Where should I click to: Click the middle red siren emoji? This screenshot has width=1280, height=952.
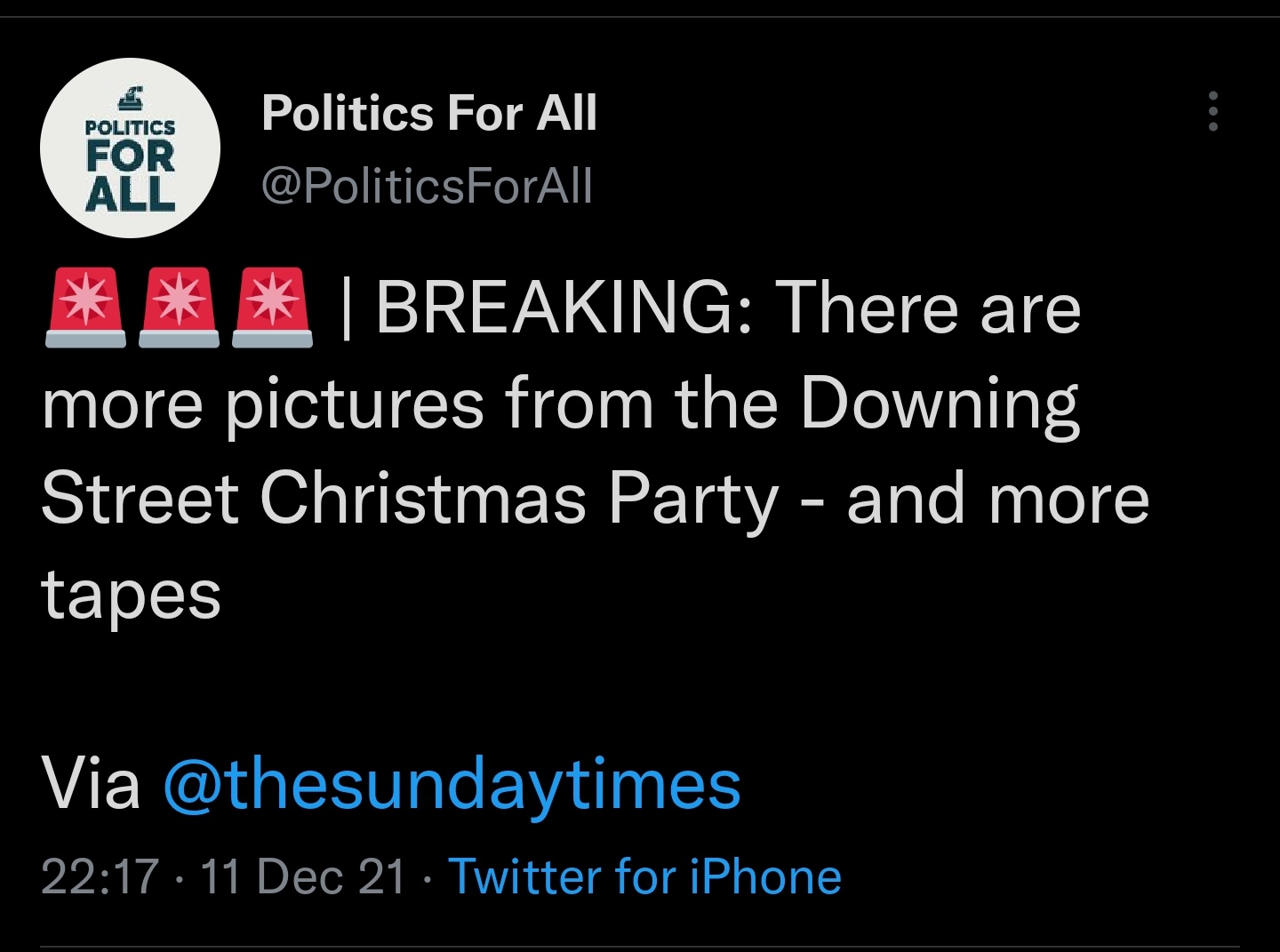point(179,307)
